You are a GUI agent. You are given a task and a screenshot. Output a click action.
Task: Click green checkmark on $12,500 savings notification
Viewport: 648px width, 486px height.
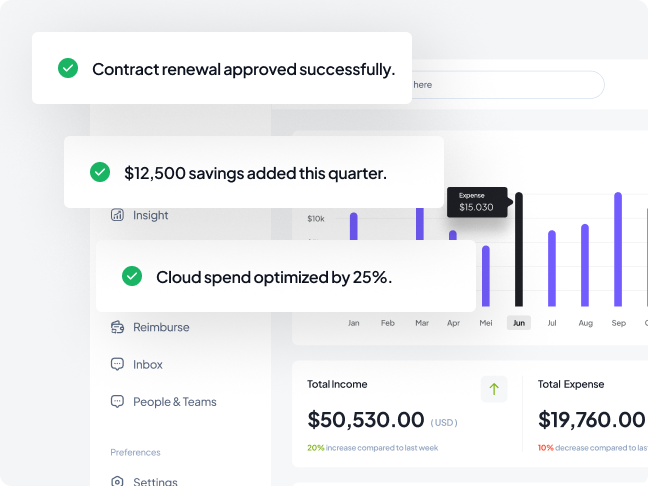[100, 172]
